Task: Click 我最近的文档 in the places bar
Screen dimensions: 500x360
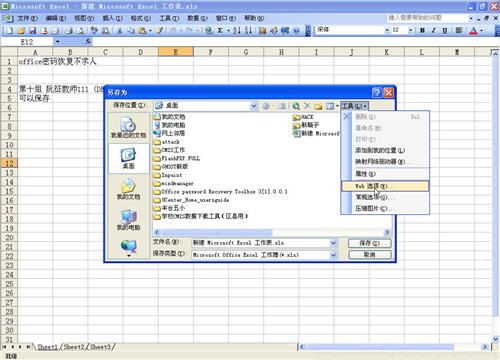Action: (x=129, y=128)
